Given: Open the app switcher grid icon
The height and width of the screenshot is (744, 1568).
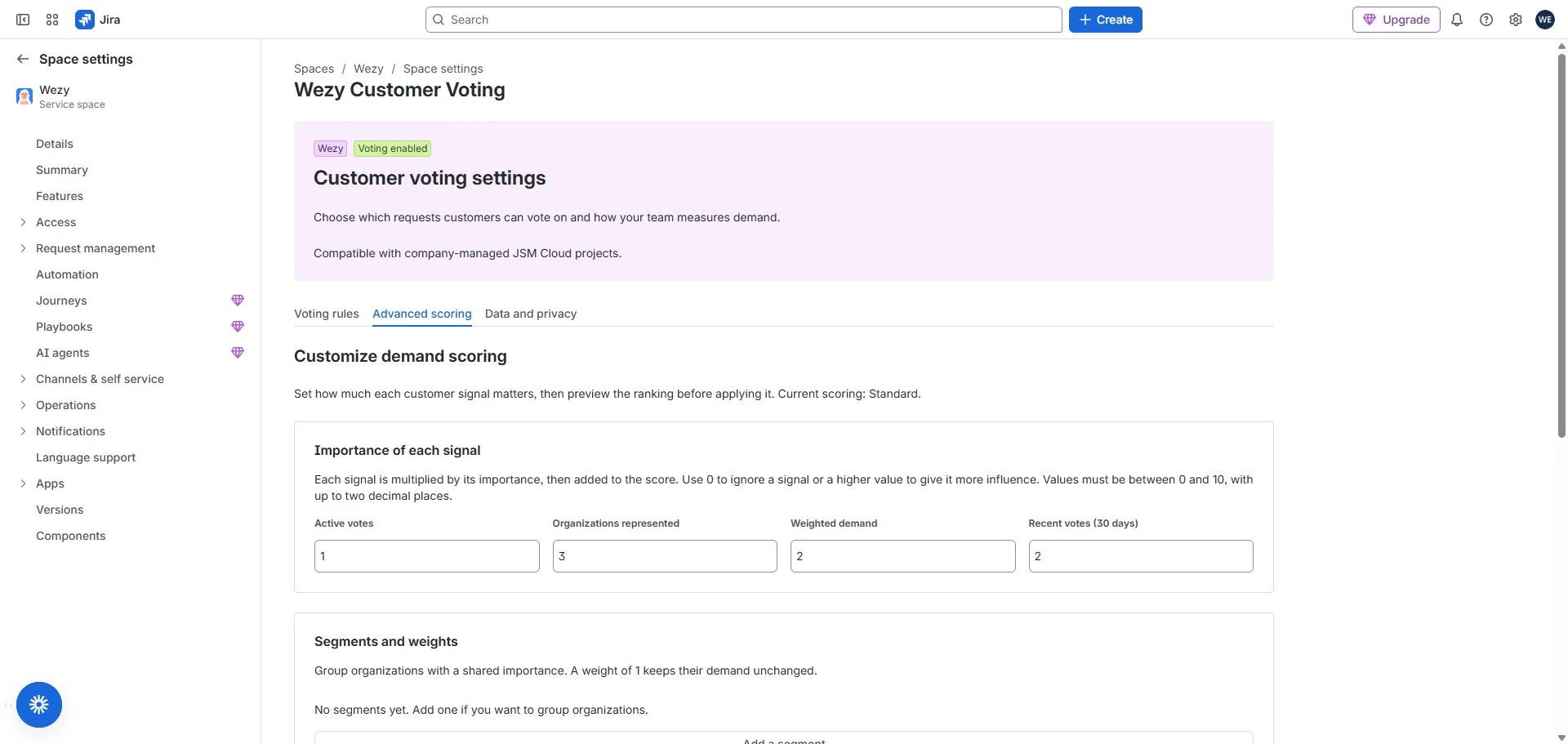Looking at the screenshot, I should [52, 20].
